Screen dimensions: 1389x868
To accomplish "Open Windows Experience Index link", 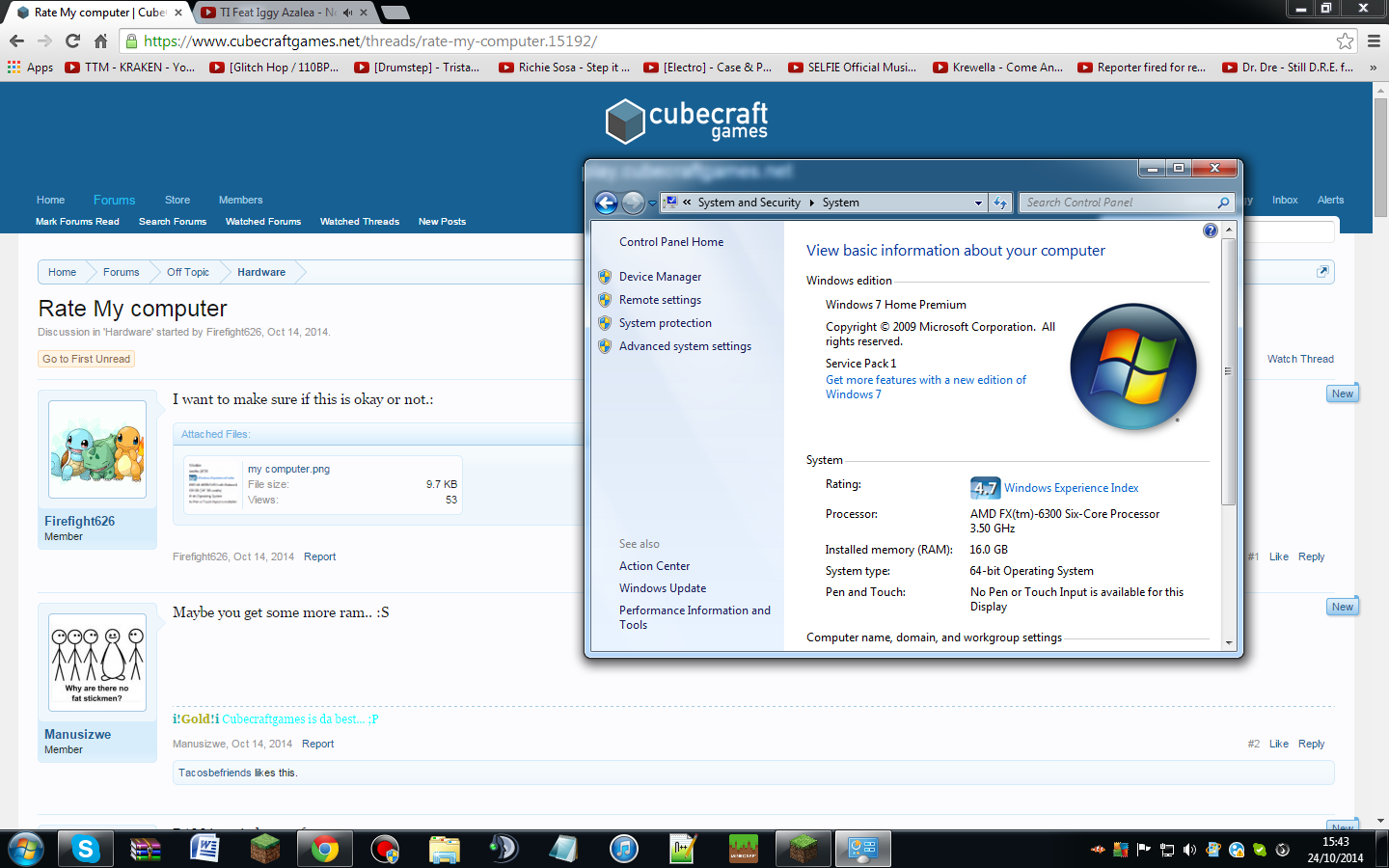I will pyautogui.click(x=1071, y=488).
